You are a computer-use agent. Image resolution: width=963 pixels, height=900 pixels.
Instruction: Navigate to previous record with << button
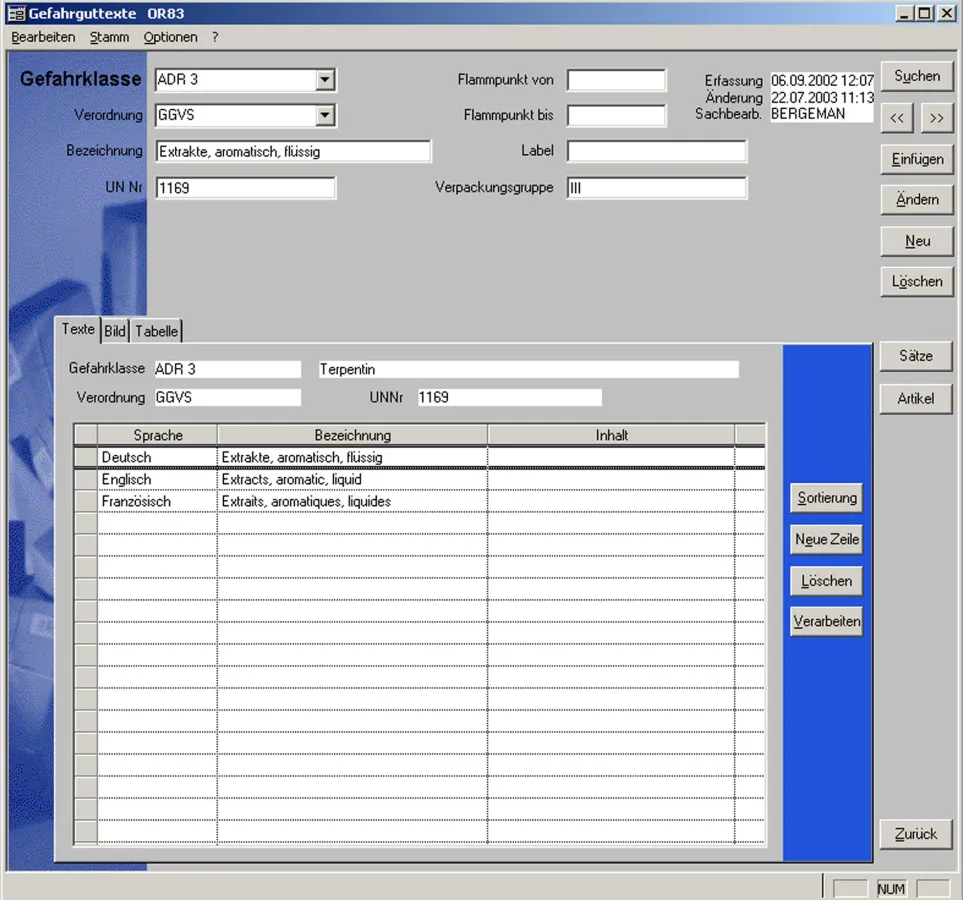(x=896, y=117)
